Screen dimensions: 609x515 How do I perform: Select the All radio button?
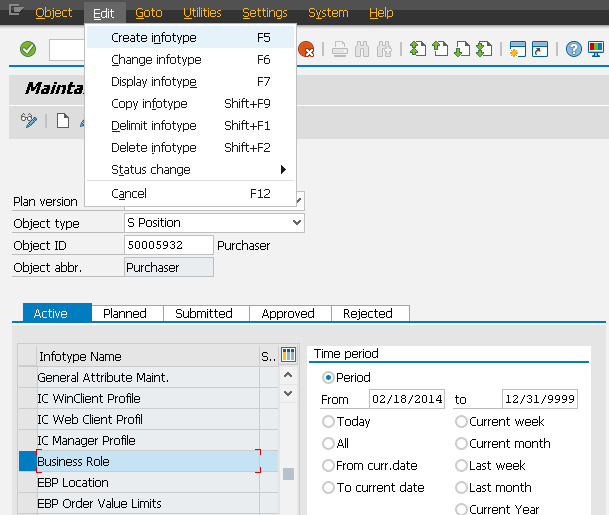328,443
